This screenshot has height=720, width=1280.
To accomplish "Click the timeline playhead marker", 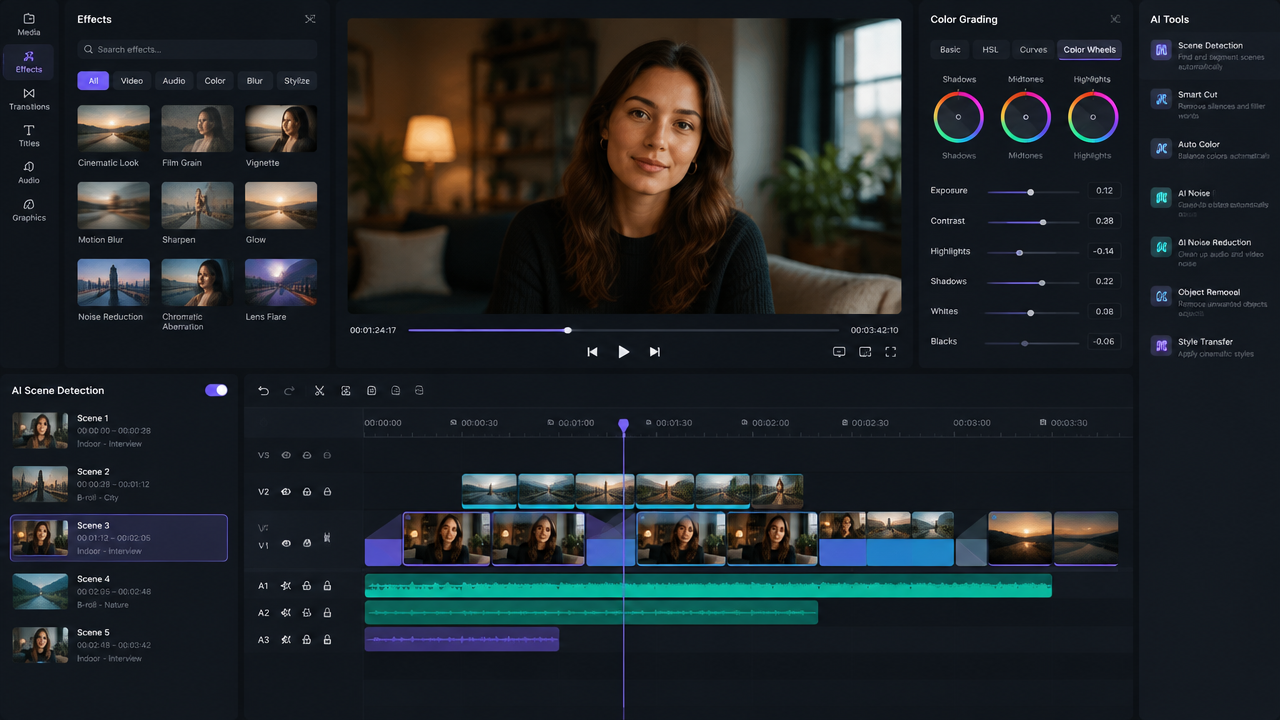I will point(623,426).
